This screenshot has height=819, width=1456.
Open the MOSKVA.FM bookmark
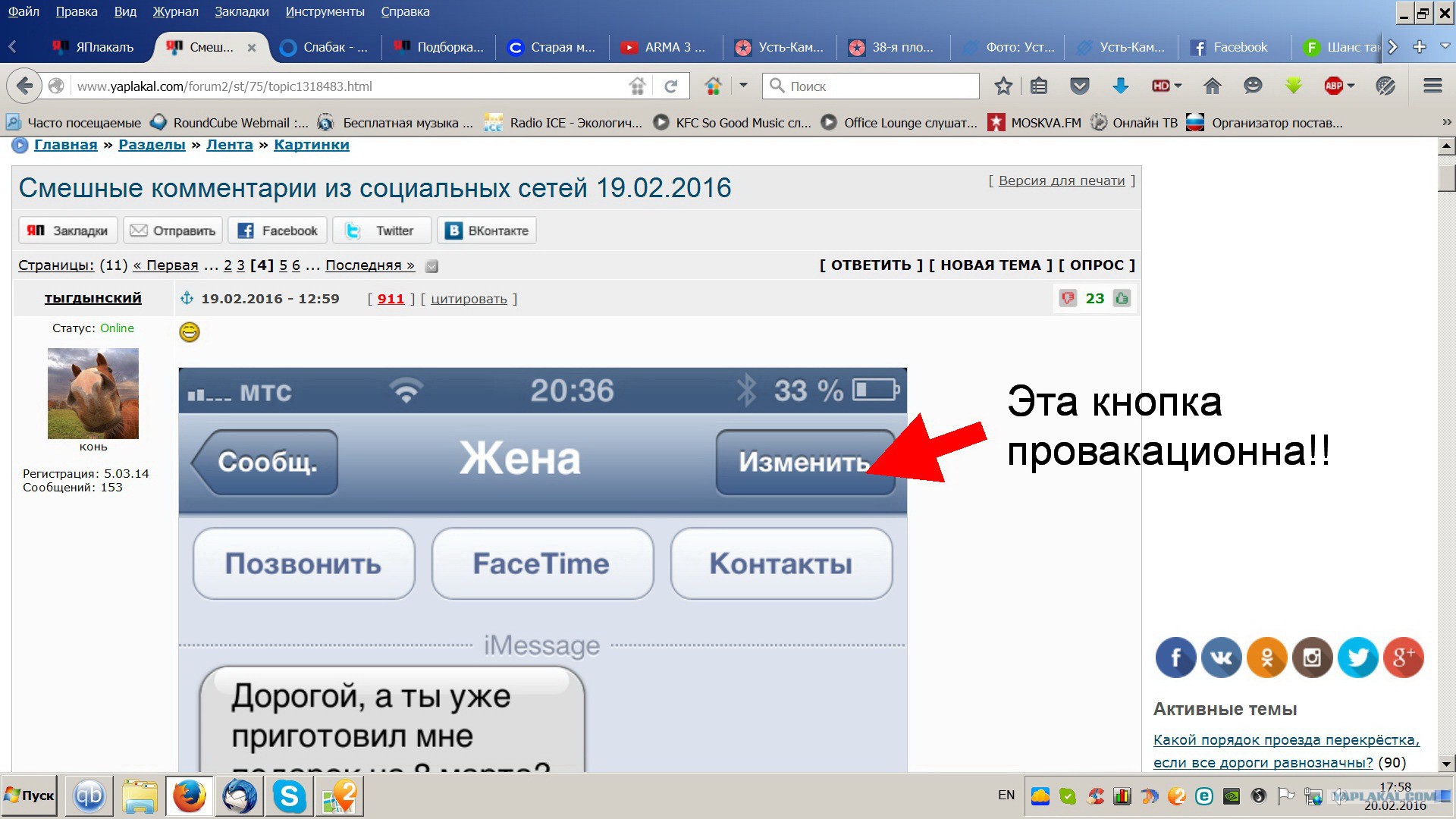(x=1035, y=122)
